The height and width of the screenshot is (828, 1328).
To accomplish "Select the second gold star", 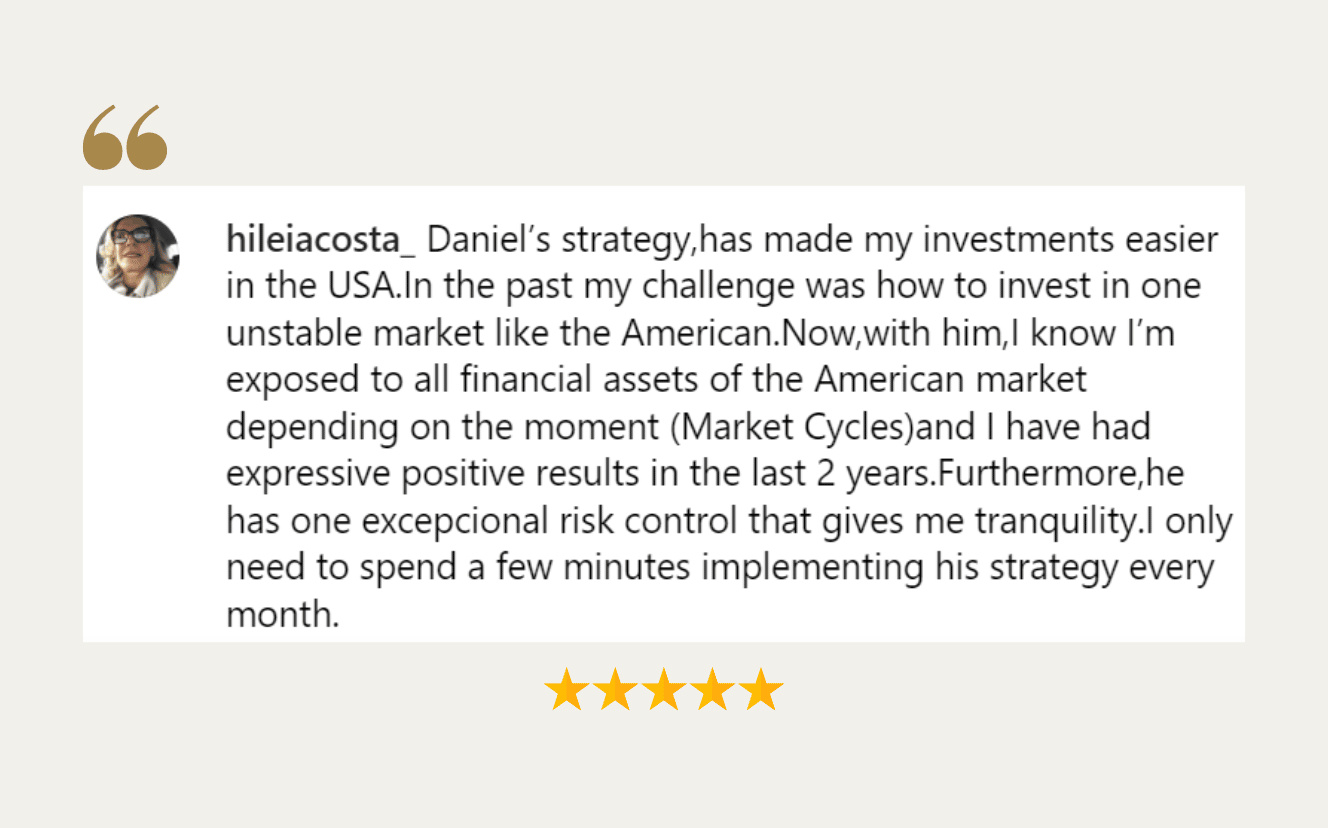I will coord(615,690).
